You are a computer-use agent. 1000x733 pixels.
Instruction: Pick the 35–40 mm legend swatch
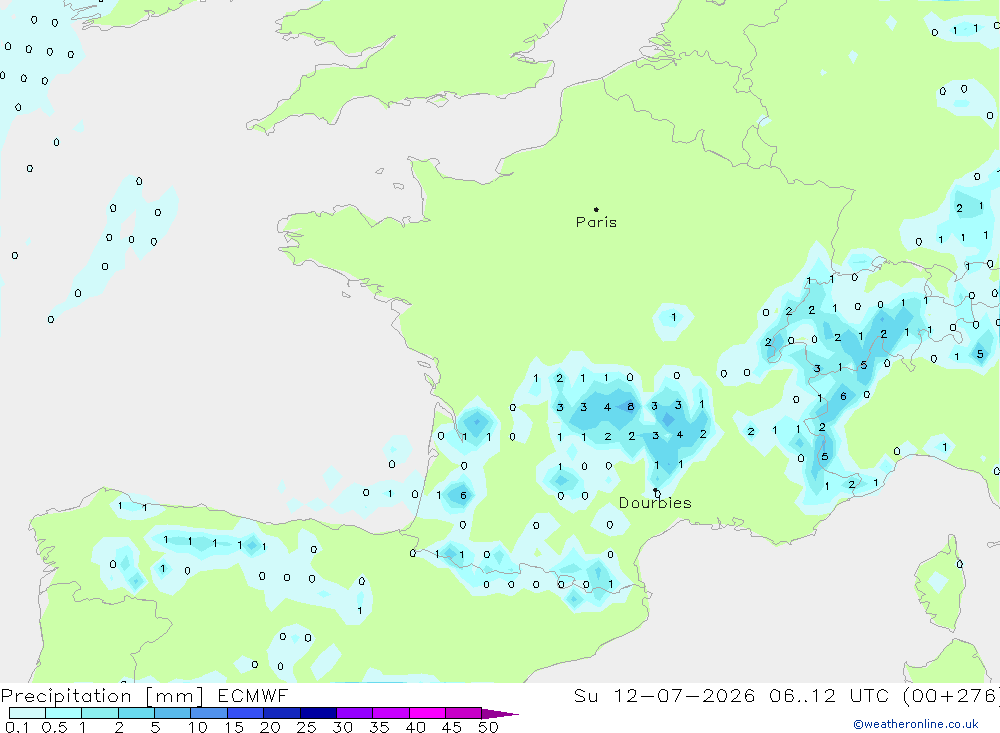391,713
